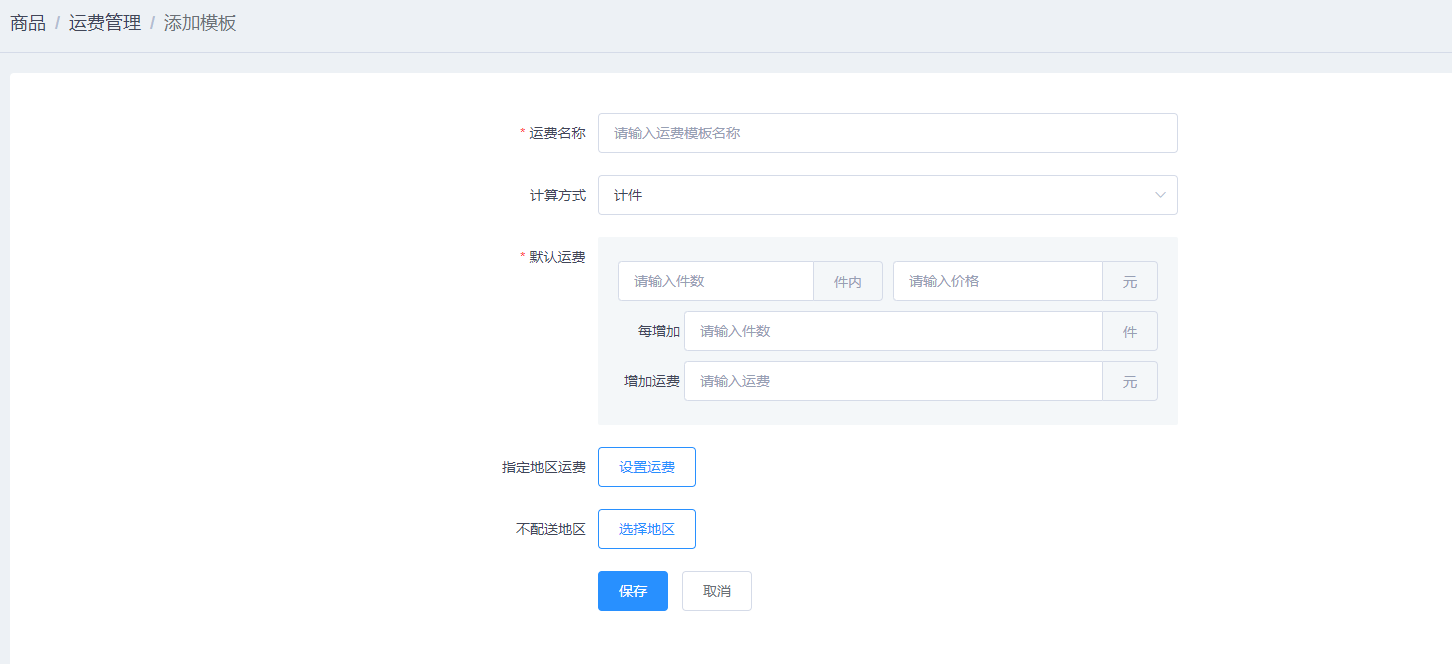Image resolution: width=1452 pixels, height=664 pixels.
Task: Save the template with 保存 button
Action: click(x=633, y=591)
